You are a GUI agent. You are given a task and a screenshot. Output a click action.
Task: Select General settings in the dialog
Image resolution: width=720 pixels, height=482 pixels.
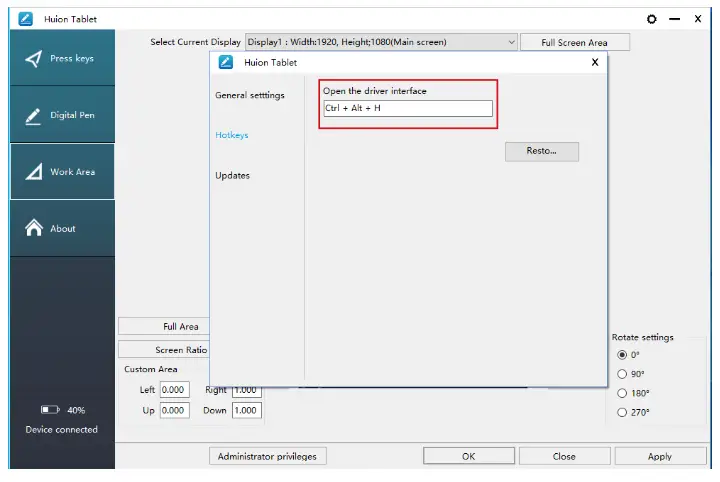point(250,95)
